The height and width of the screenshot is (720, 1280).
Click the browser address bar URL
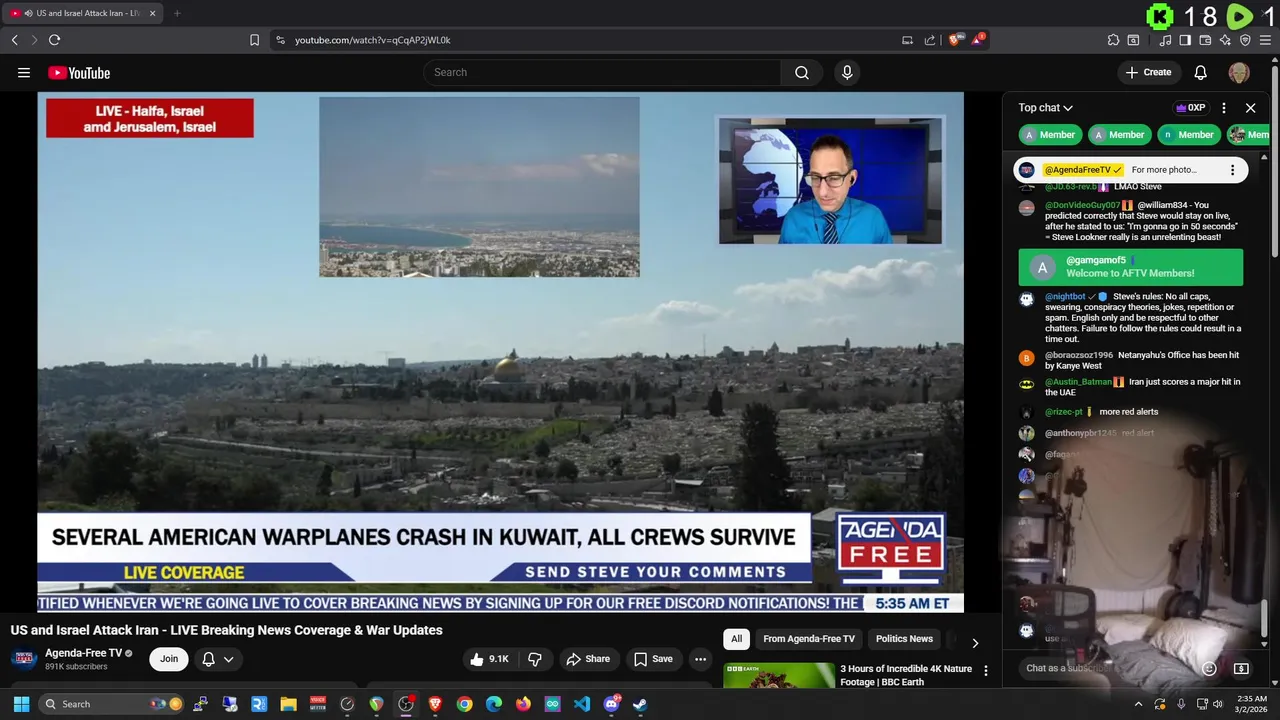click(373, 40)
